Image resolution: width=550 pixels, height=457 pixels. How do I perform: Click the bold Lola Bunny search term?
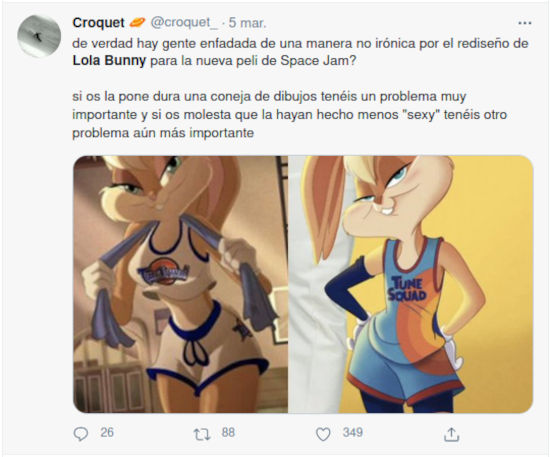(109, 61)
